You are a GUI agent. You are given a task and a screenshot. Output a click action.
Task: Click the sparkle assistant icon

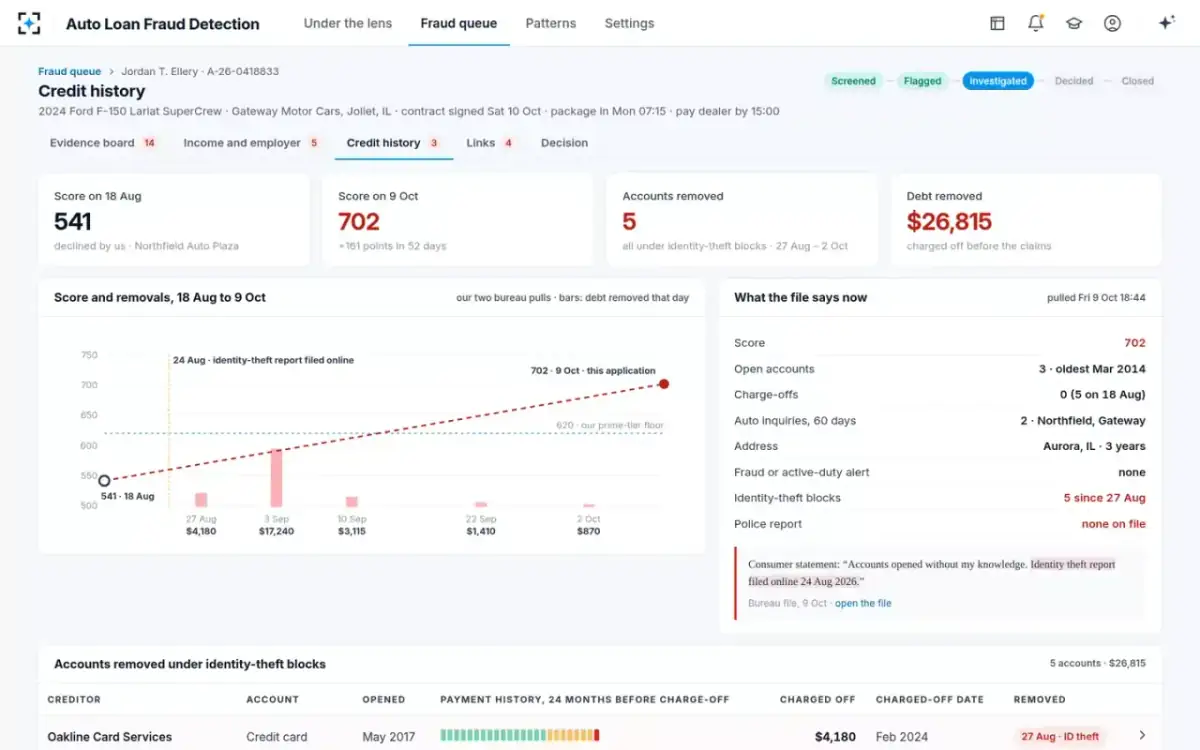pyautogui.click(x=1166, y=23)
